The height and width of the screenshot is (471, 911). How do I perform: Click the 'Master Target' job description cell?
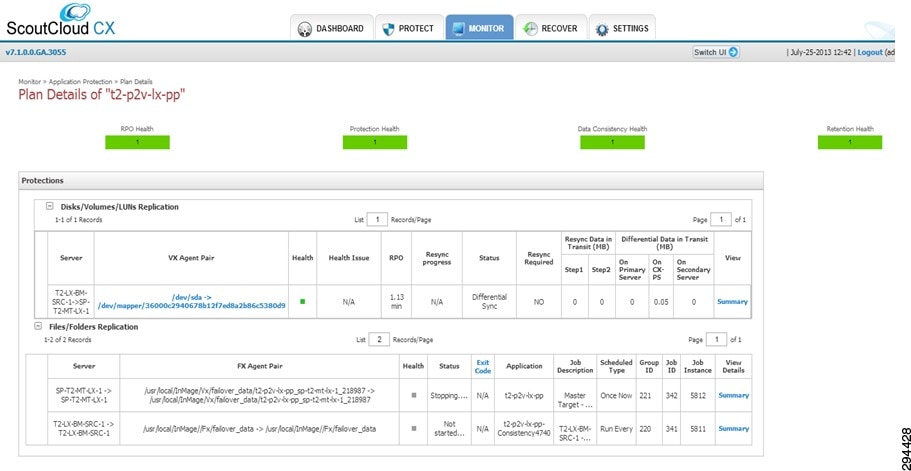click(x=575, y=396)
